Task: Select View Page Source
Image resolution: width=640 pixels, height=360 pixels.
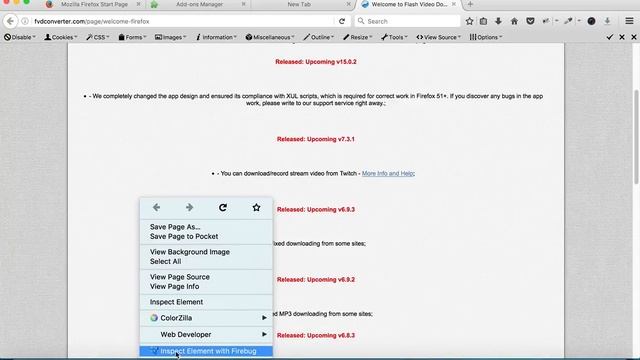Action: [206, 277]
